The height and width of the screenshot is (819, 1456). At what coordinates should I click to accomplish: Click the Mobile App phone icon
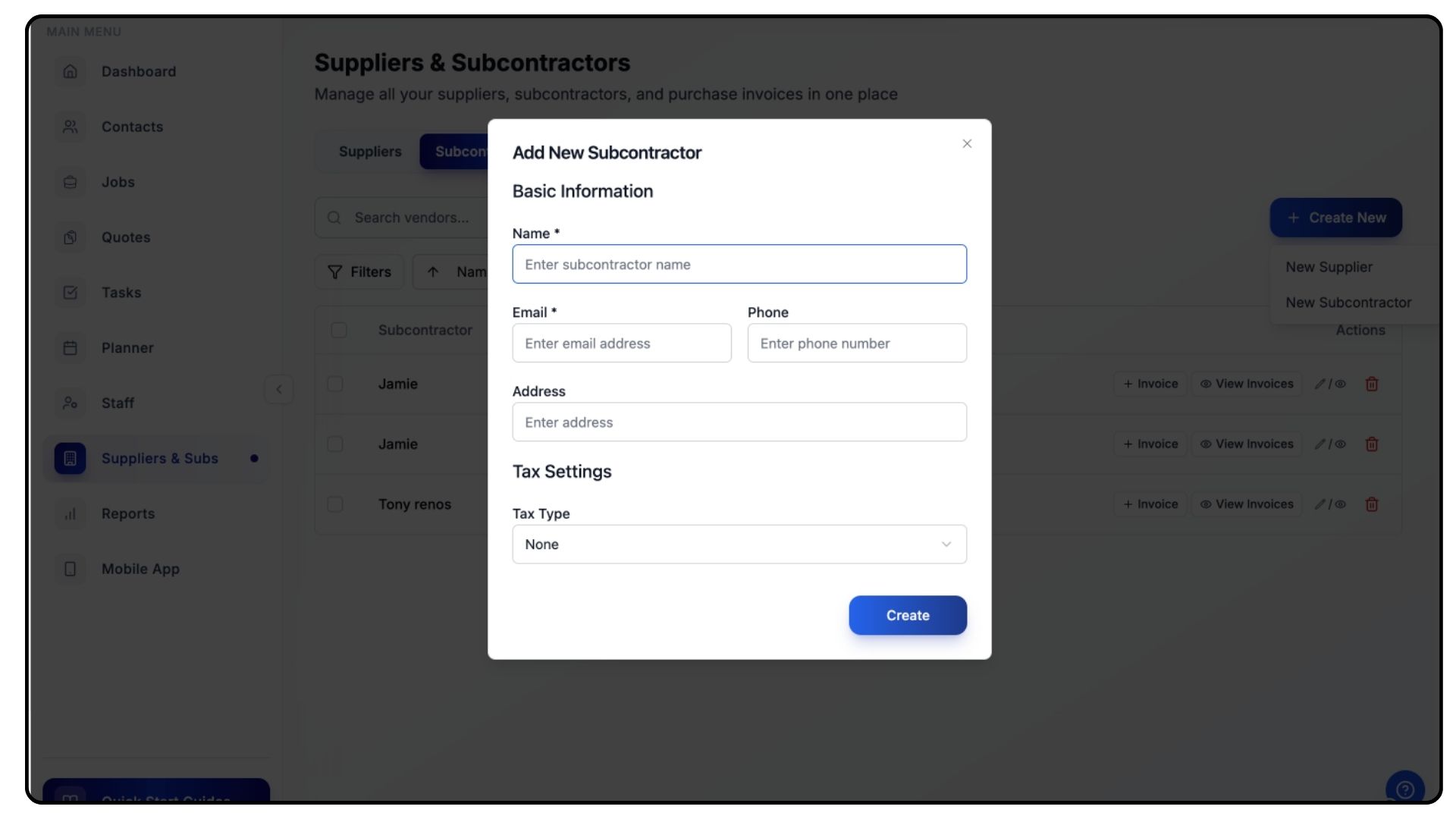[x=71, y=569]
